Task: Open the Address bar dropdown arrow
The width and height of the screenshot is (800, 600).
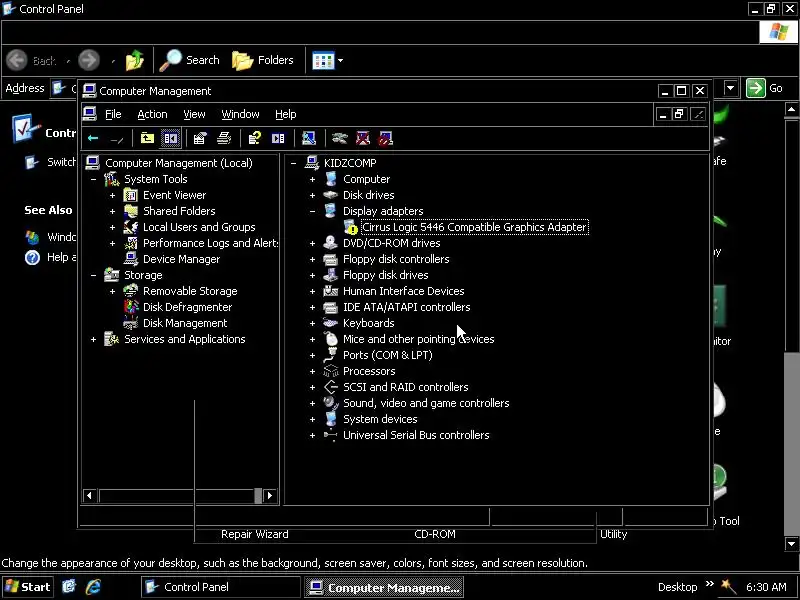Action: (x=731, y=88)
